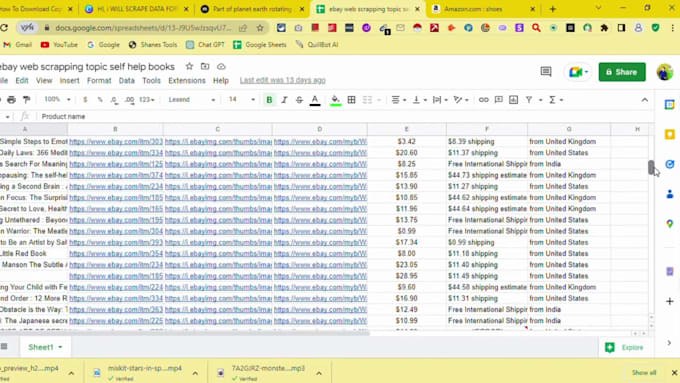Collapse the toolbar with the up chevron
This screenshot has width=680, height=383.
click(644, 100)
